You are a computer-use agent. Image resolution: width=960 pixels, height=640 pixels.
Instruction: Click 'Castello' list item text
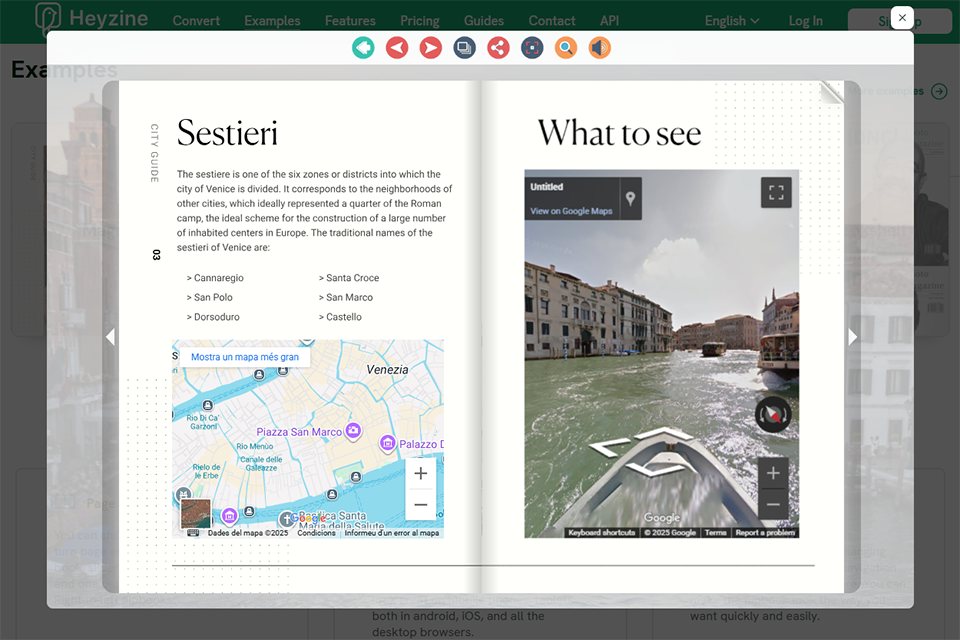tap(344, 317)
